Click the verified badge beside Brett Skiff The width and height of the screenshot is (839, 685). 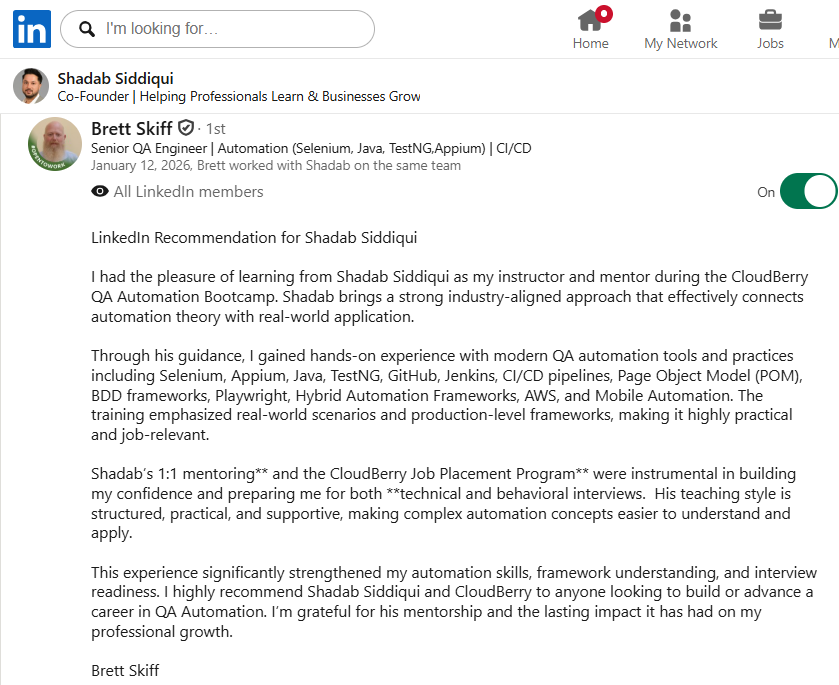click(186, 129)
